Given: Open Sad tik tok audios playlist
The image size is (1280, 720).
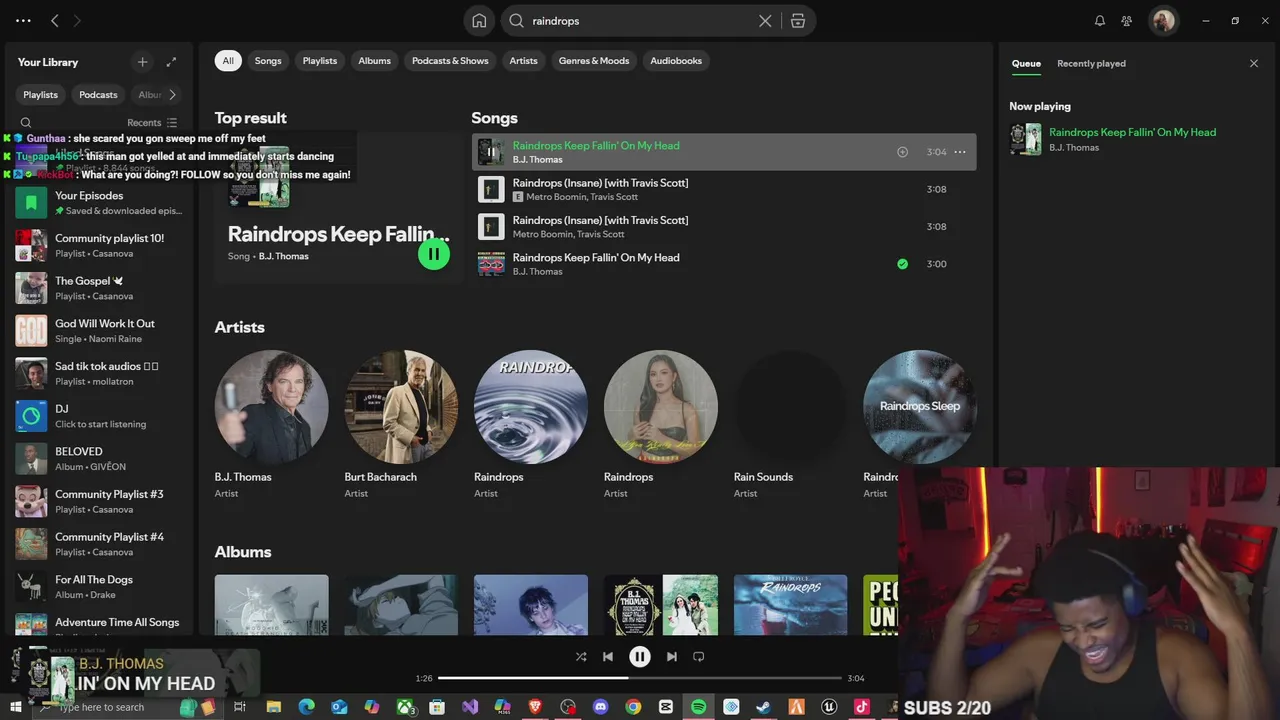Looking at the screenshot, I should [x=100, y=374].
